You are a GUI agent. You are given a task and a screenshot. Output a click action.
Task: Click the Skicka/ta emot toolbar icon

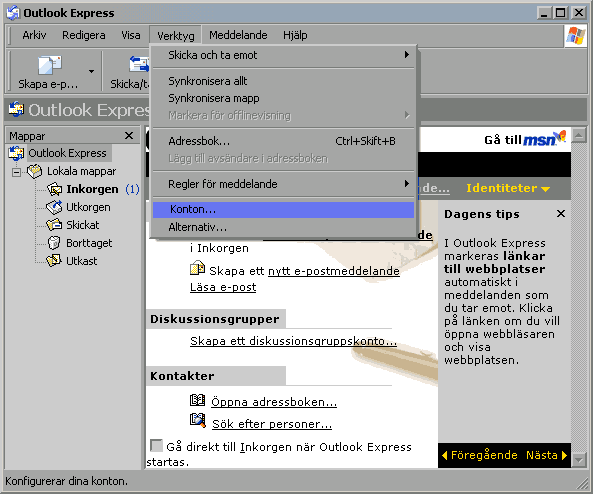click(x=139, y=64)
